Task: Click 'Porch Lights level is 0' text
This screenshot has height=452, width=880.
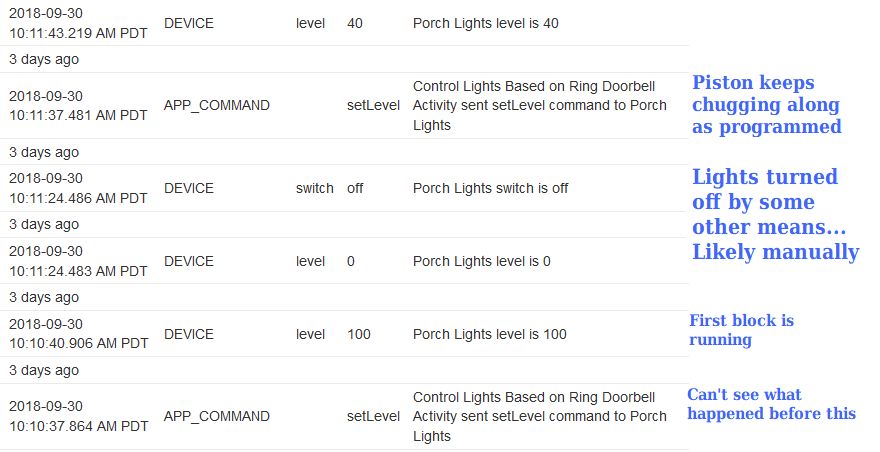Action: [482, 261]
